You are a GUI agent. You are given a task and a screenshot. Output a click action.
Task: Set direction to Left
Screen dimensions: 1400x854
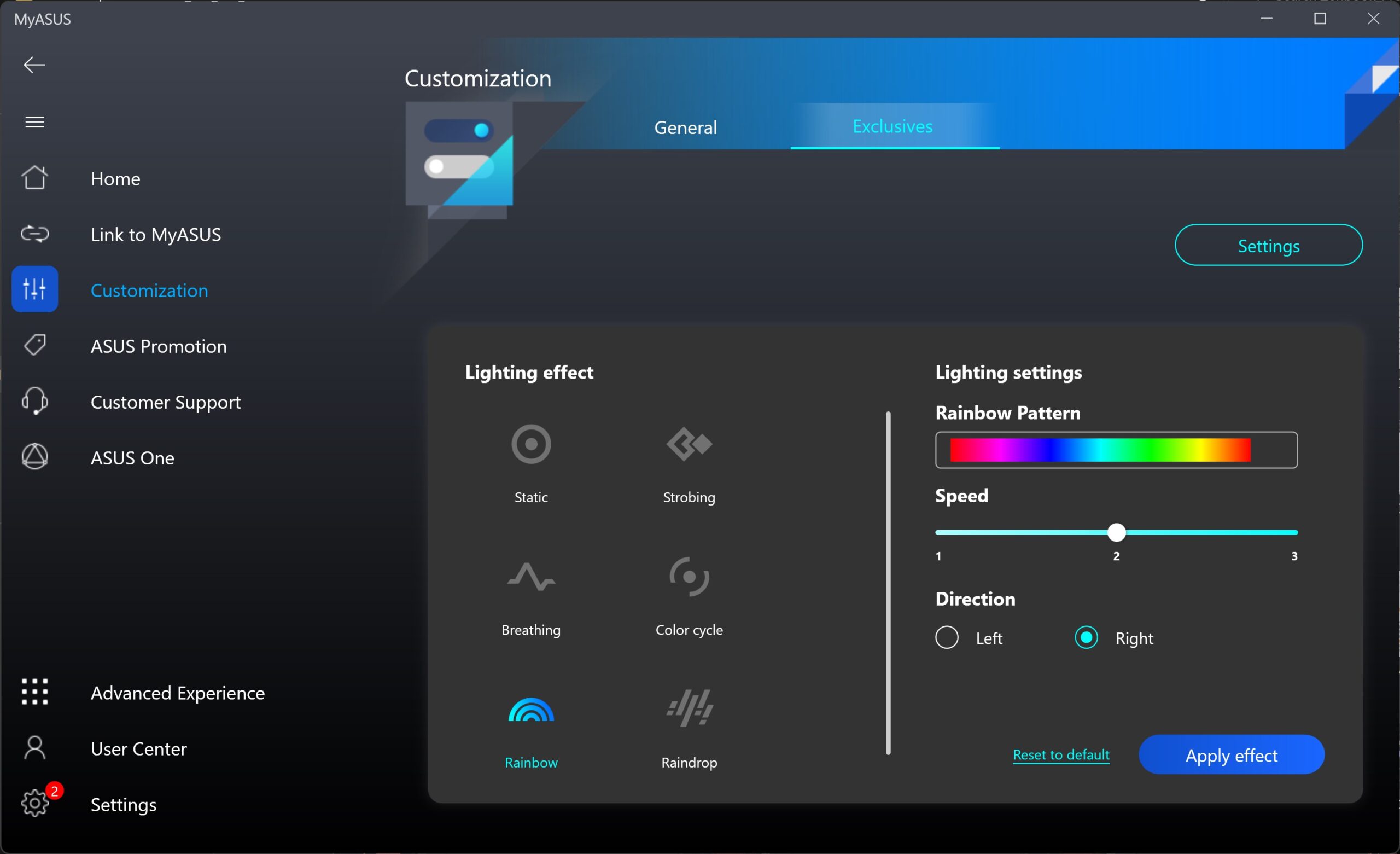point(947,637)
